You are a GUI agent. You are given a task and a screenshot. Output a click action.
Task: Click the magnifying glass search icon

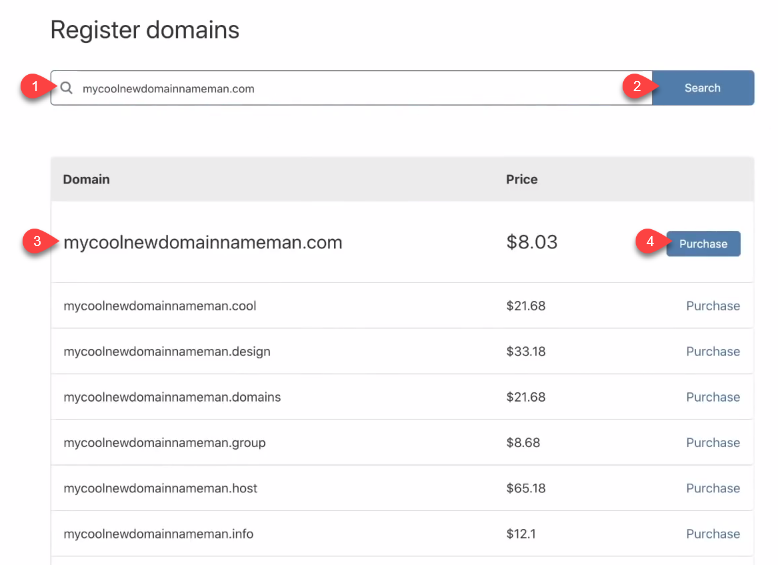coord(67,88)
